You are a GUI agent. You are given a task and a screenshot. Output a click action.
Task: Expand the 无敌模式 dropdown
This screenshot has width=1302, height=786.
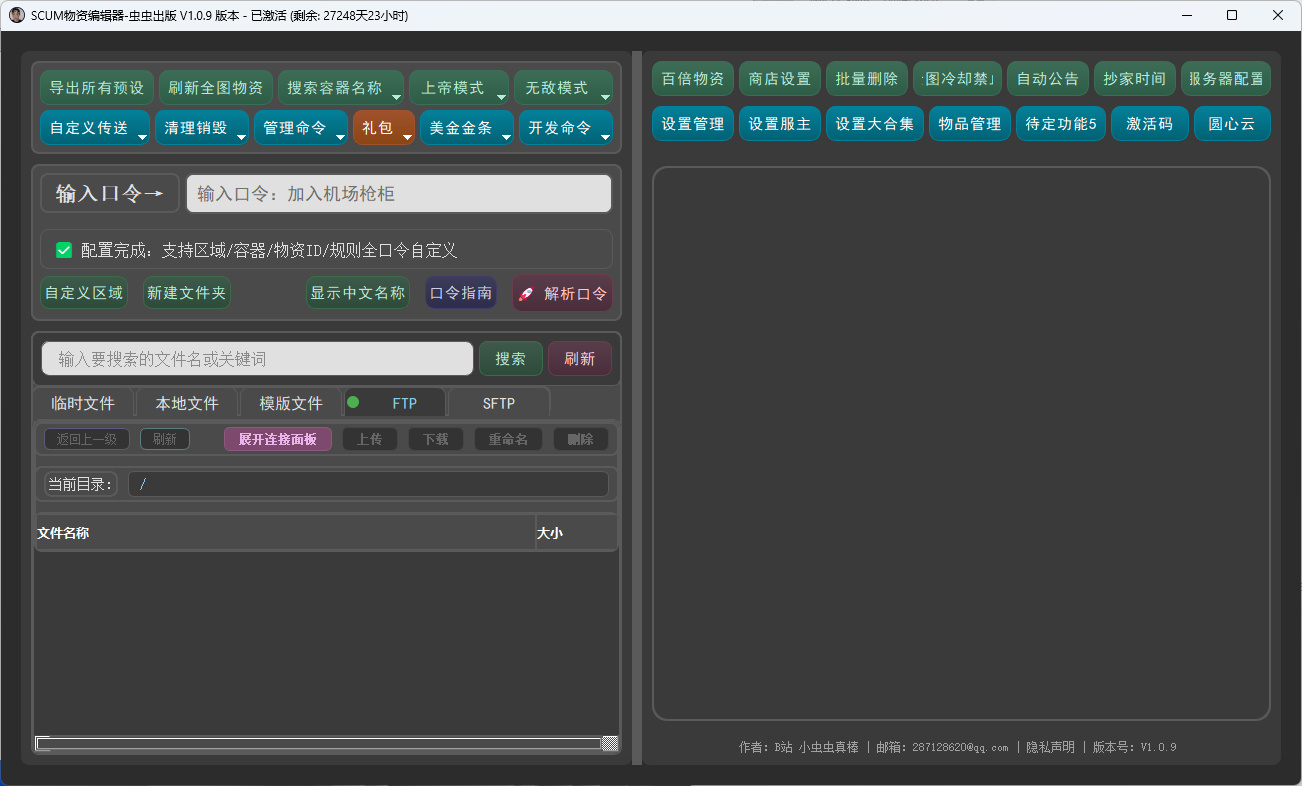[563, 88]
